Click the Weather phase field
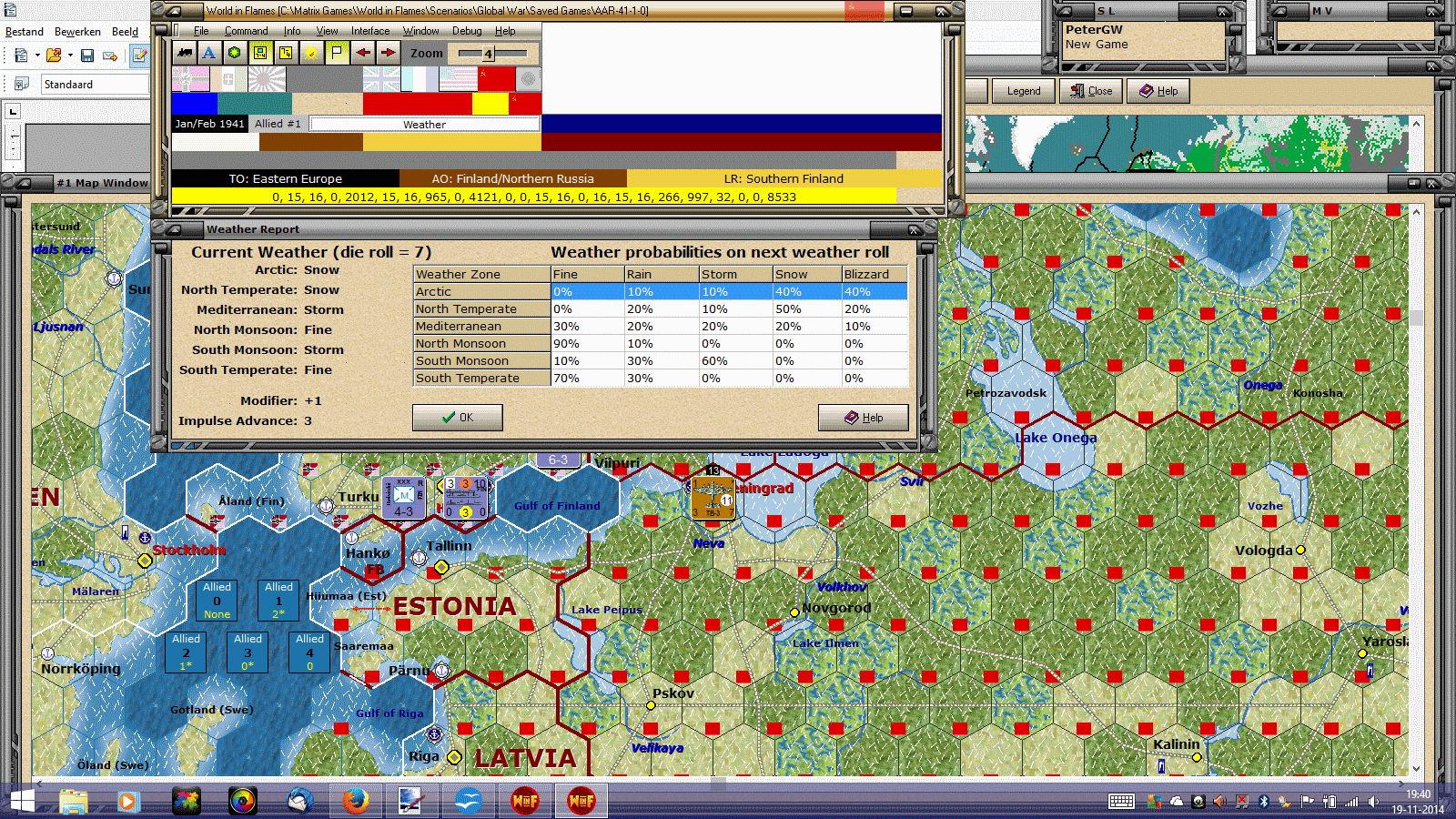Screen dimensions: 1456x819 point(424,125)
